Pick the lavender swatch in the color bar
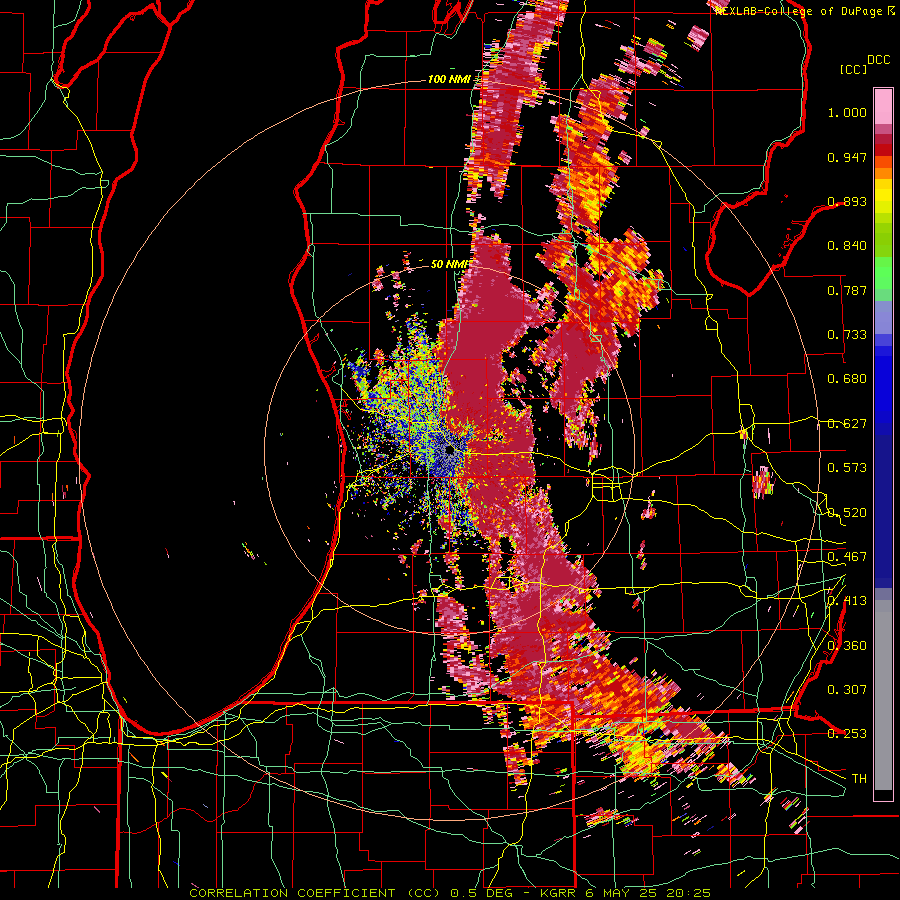This screenshot has height=900, width=900. click(883, 317)
